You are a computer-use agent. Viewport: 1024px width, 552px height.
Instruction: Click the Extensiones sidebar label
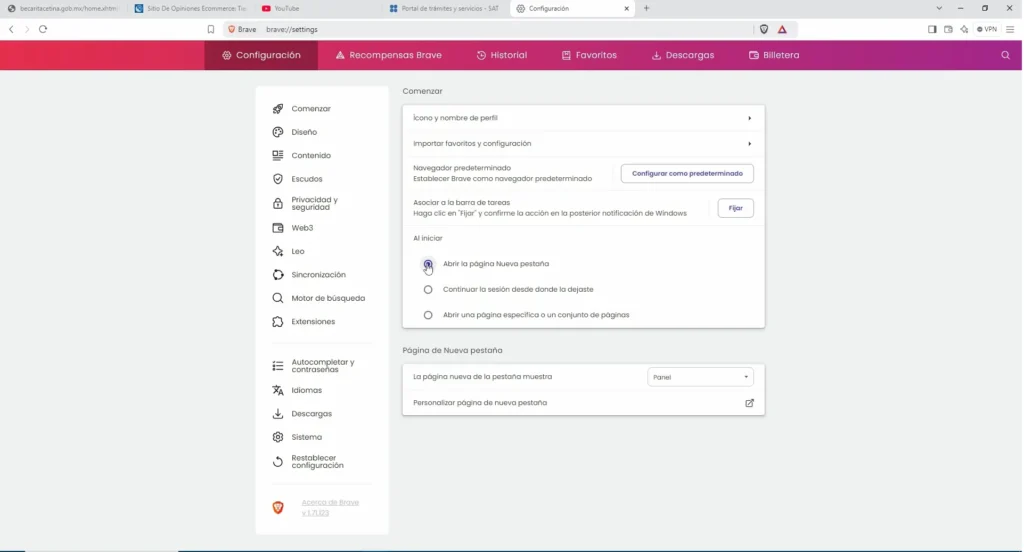[x=313, y=322]
